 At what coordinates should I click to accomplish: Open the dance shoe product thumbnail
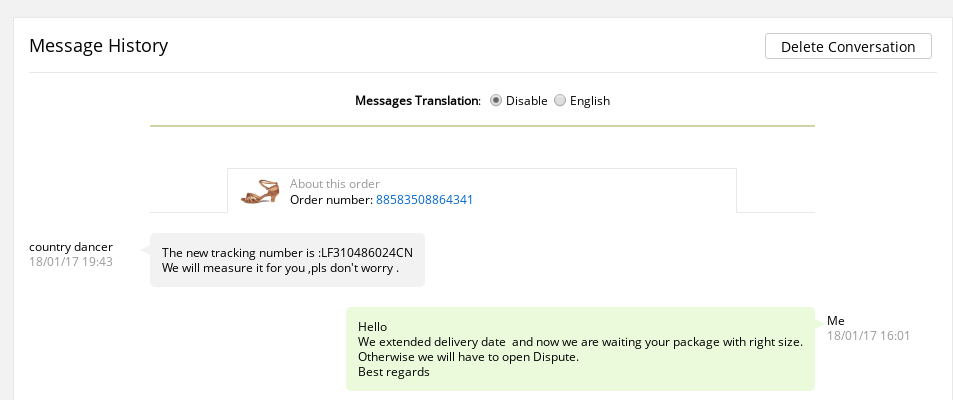261,191
